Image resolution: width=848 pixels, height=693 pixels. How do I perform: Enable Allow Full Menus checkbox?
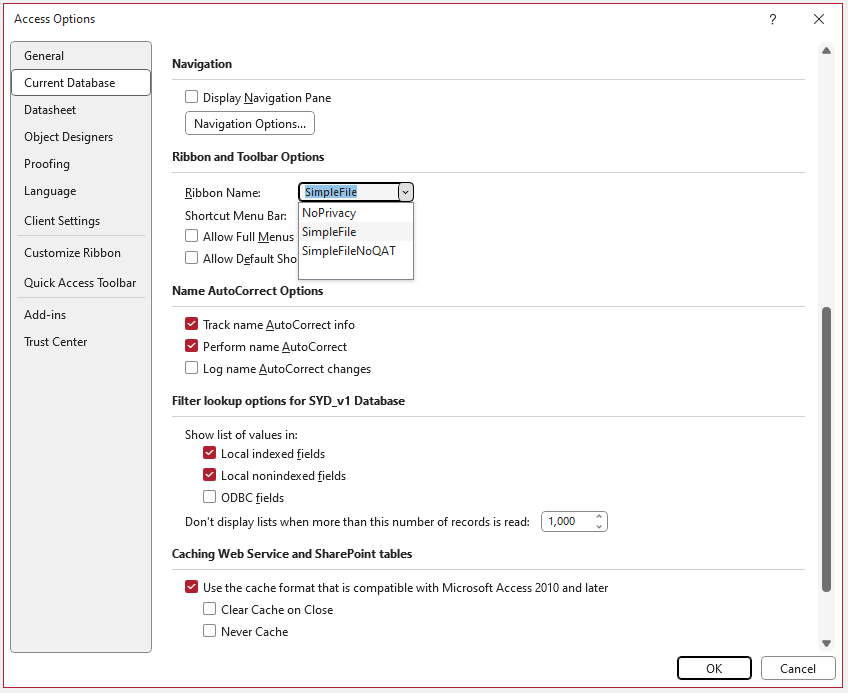191,236
